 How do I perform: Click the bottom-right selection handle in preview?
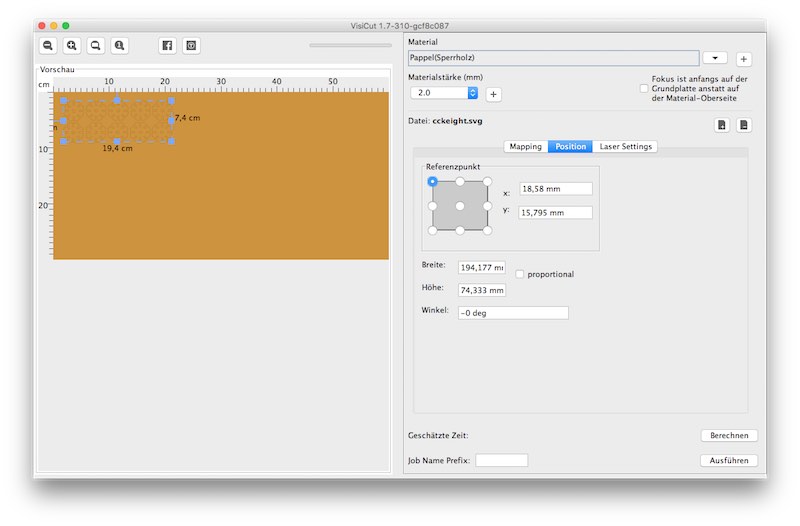171,141
